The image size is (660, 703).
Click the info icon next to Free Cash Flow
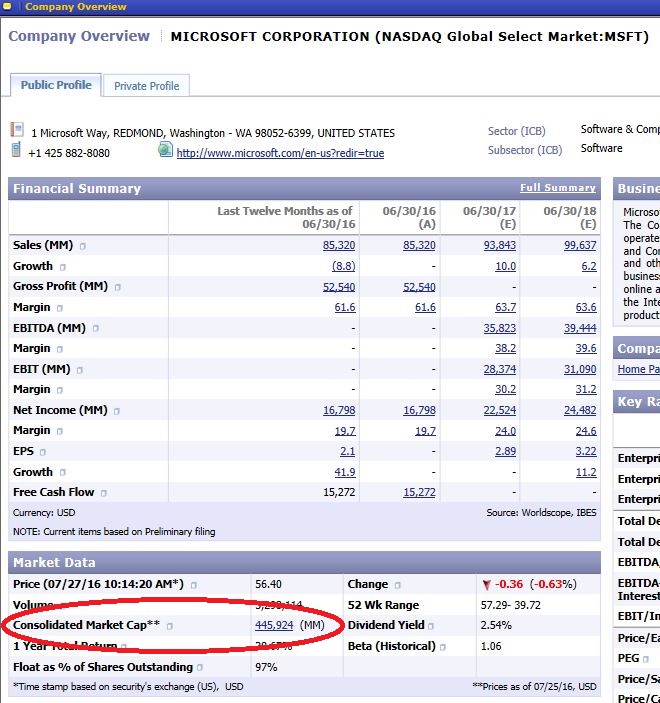[x=105, y=492]
